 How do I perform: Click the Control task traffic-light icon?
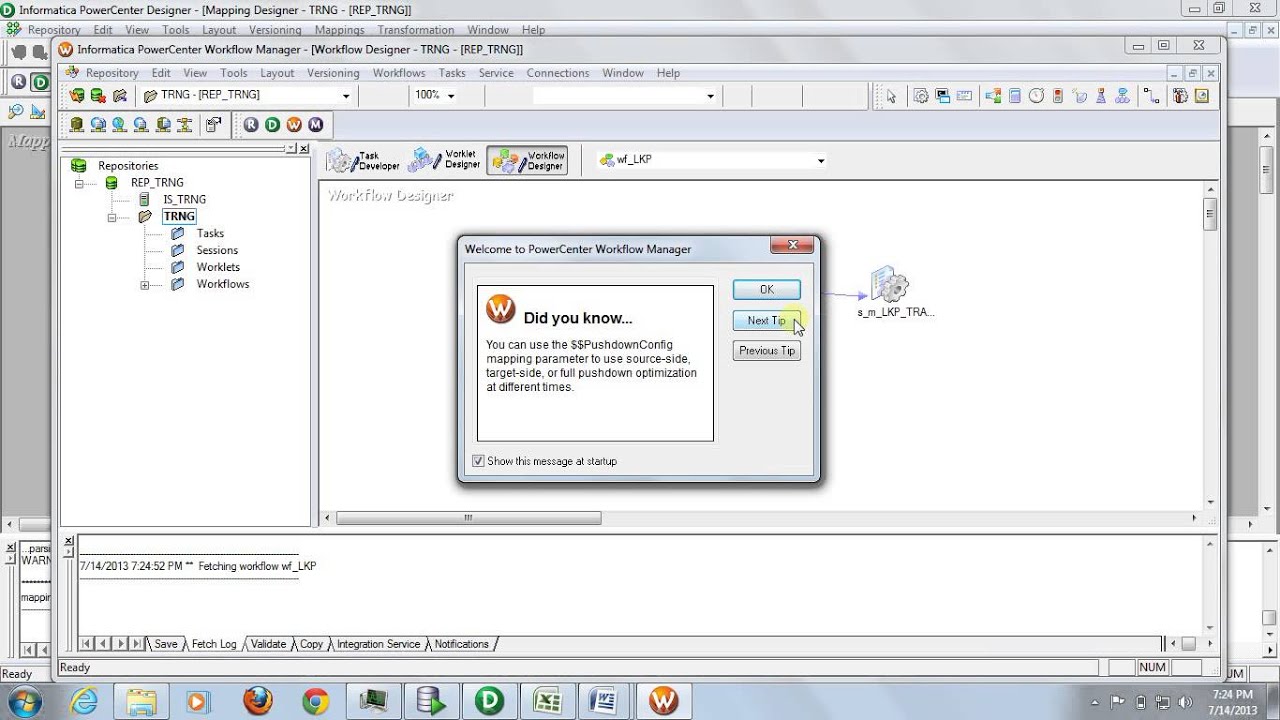1058,96
